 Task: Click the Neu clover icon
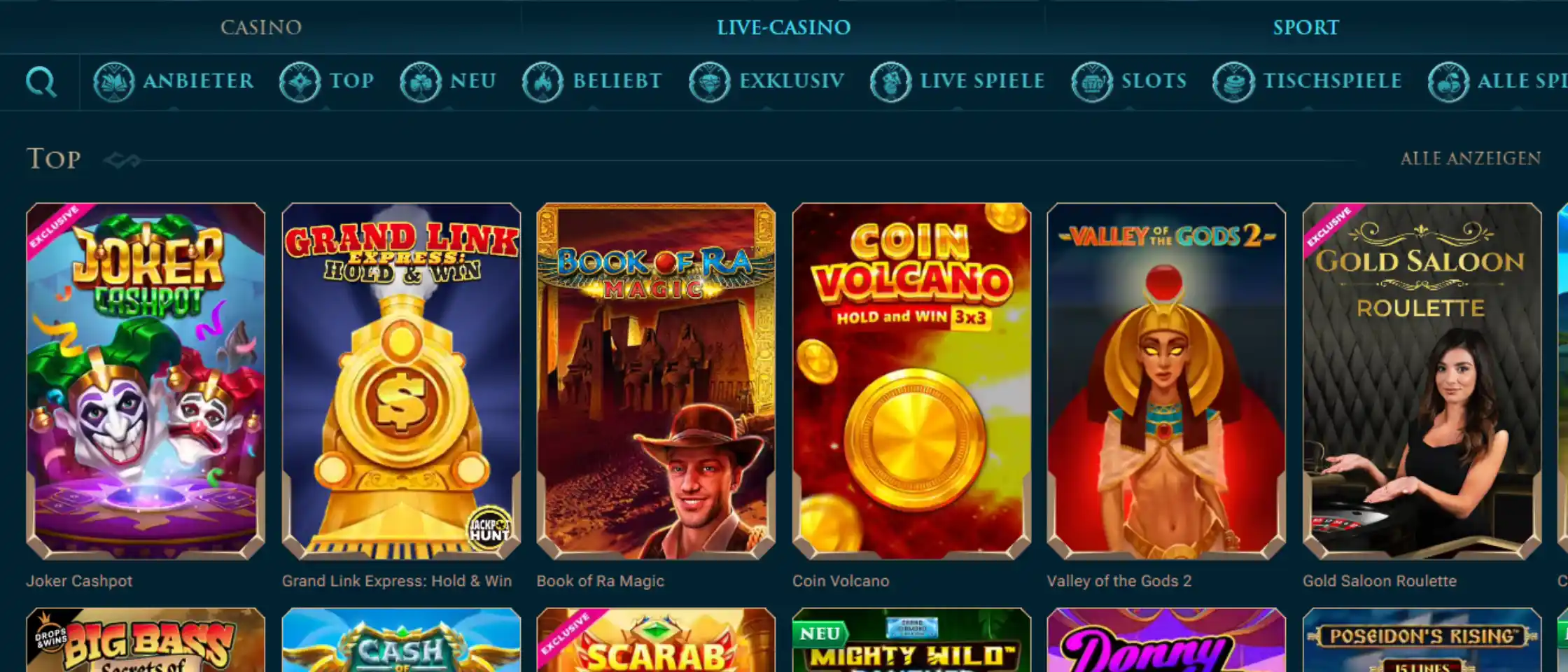pyautogui.click(x=420, y=82)
